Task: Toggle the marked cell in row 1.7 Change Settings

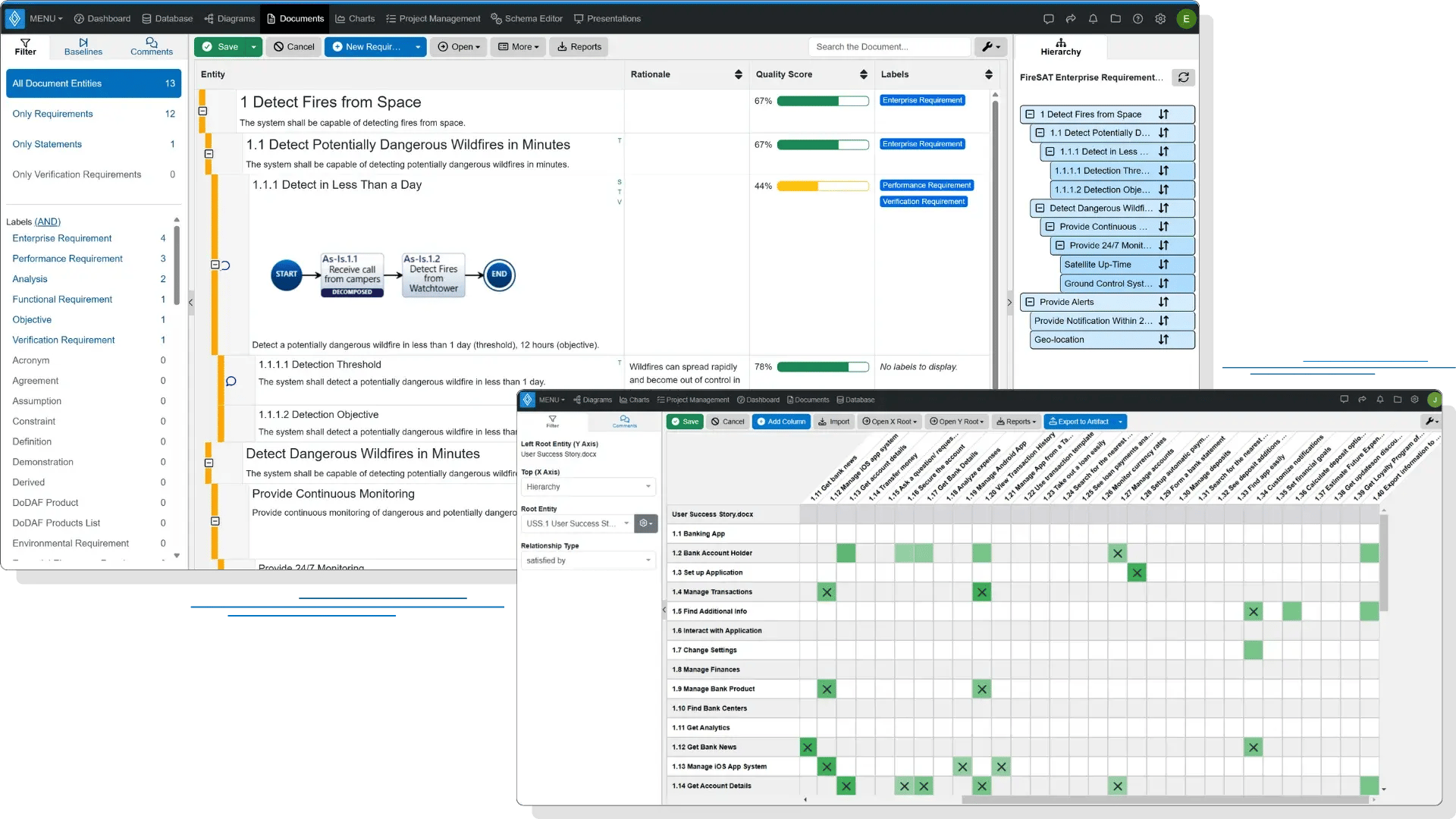Action: click(x=1253, y=650)
